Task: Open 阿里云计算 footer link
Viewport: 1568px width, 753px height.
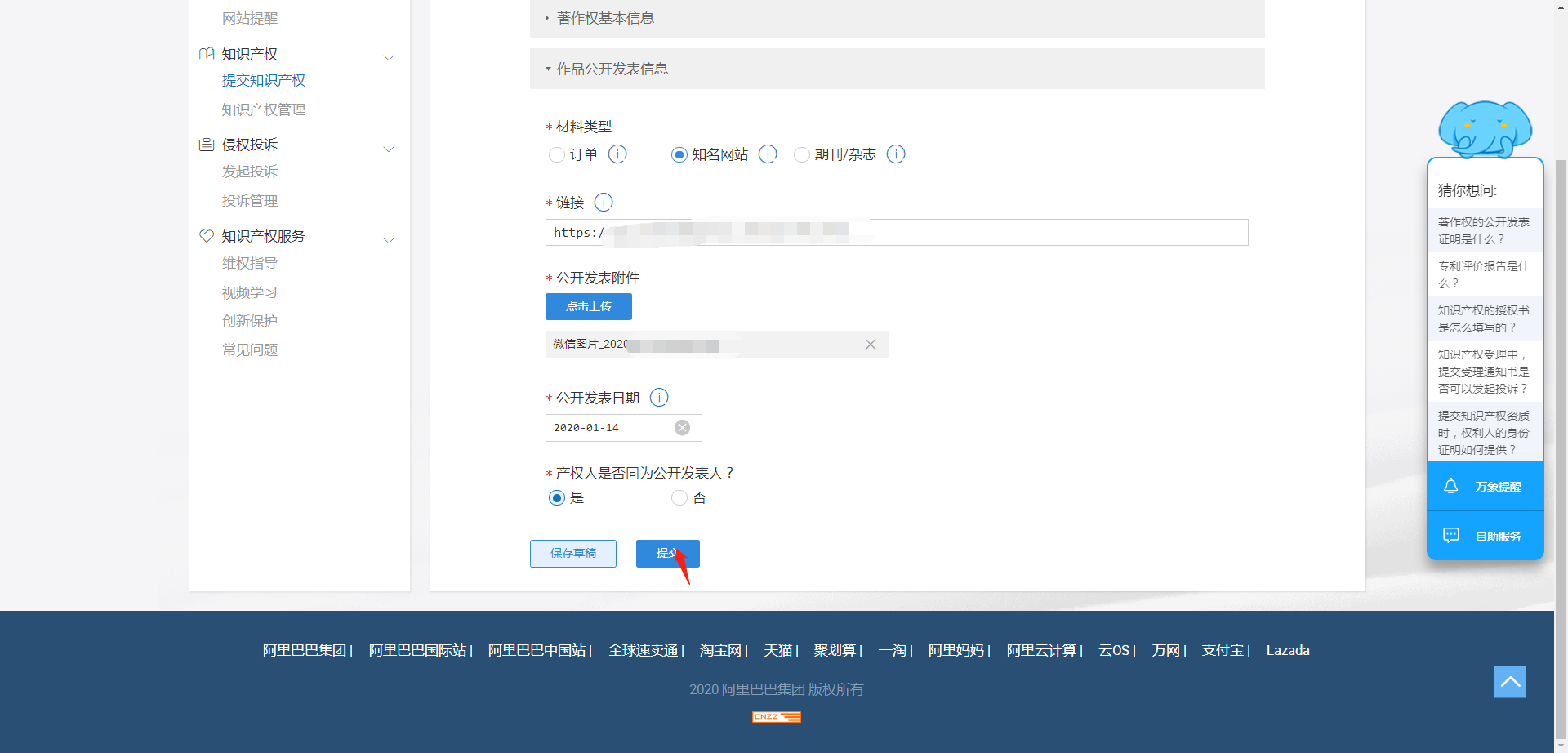Action: click(x=1042, y=650)
